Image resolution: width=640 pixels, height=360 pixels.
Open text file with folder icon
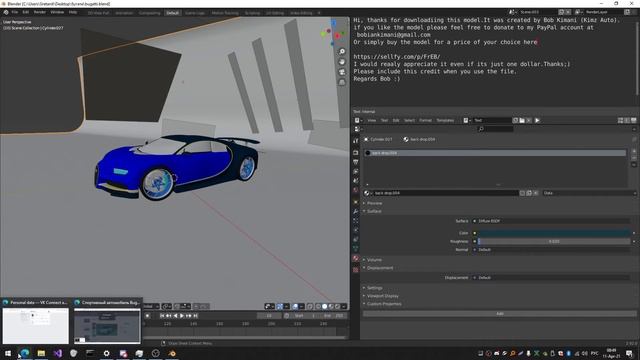[522, 120]
